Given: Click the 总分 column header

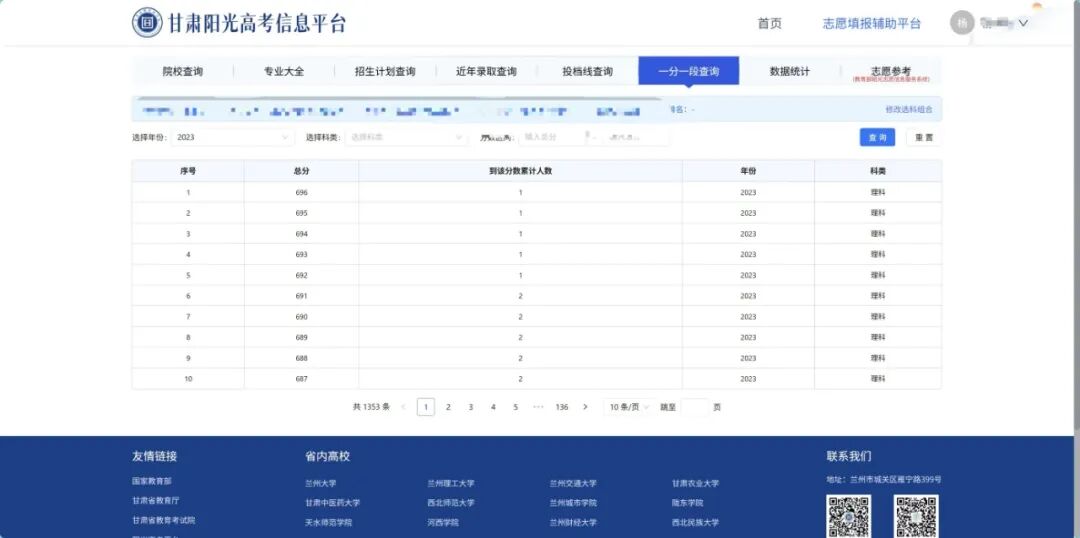Looking at the screenshot, I should [301, 171].
